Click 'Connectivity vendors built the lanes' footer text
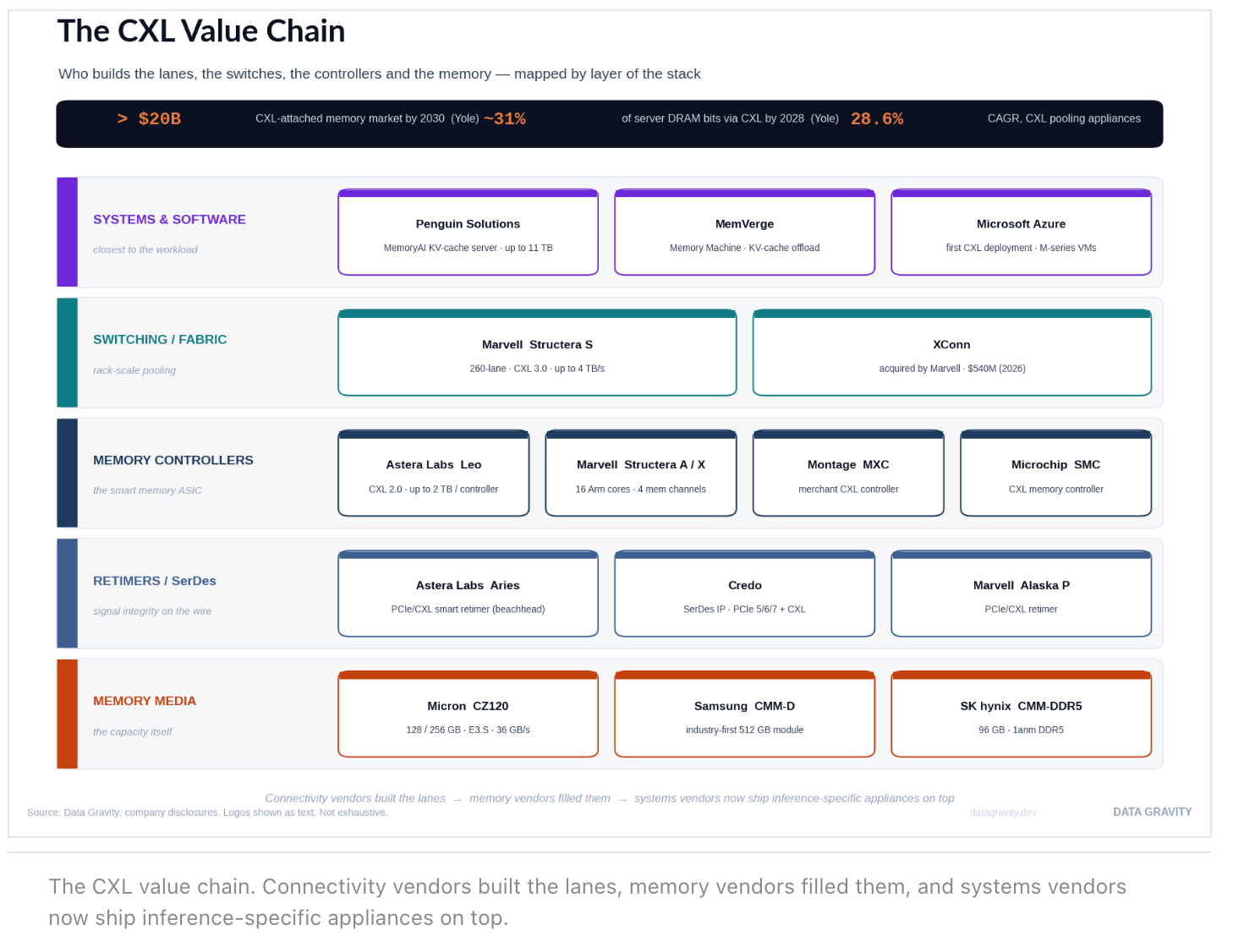 click(355, 798)
